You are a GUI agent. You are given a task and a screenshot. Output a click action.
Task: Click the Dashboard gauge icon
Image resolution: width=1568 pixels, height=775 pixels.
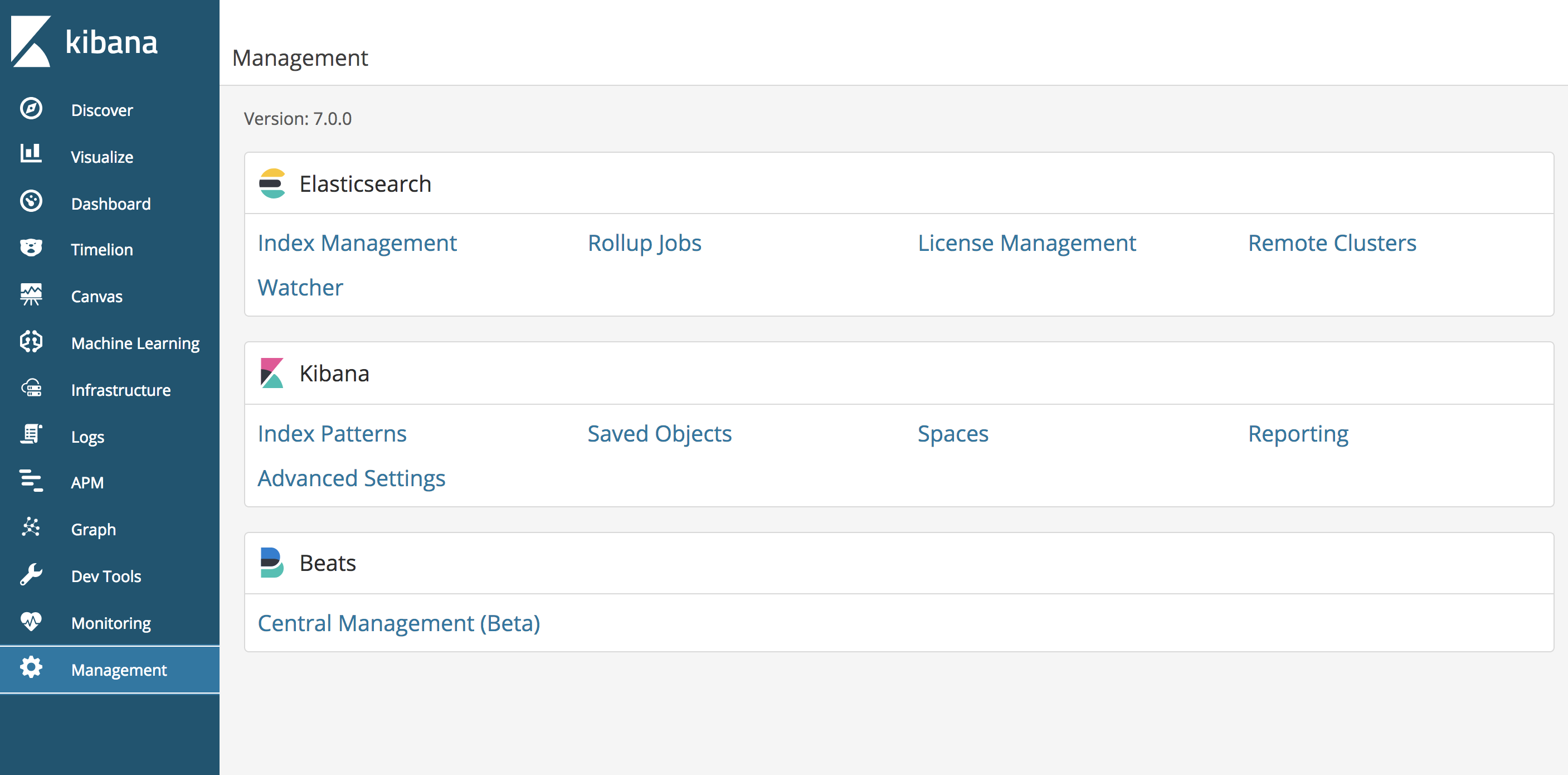31,201
